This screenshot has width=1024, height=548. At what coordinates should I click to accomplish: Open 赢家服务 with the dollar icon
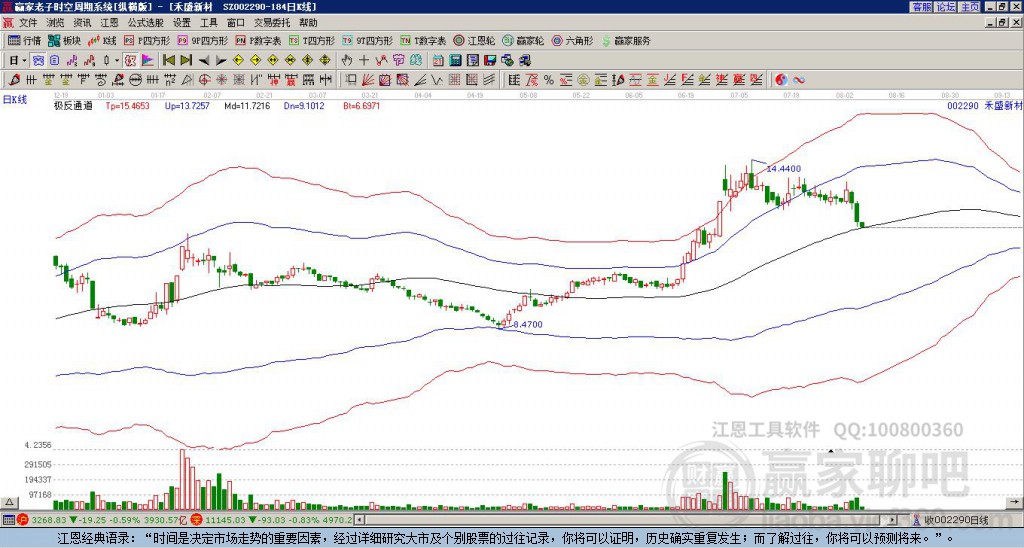[x=626, y=40]
